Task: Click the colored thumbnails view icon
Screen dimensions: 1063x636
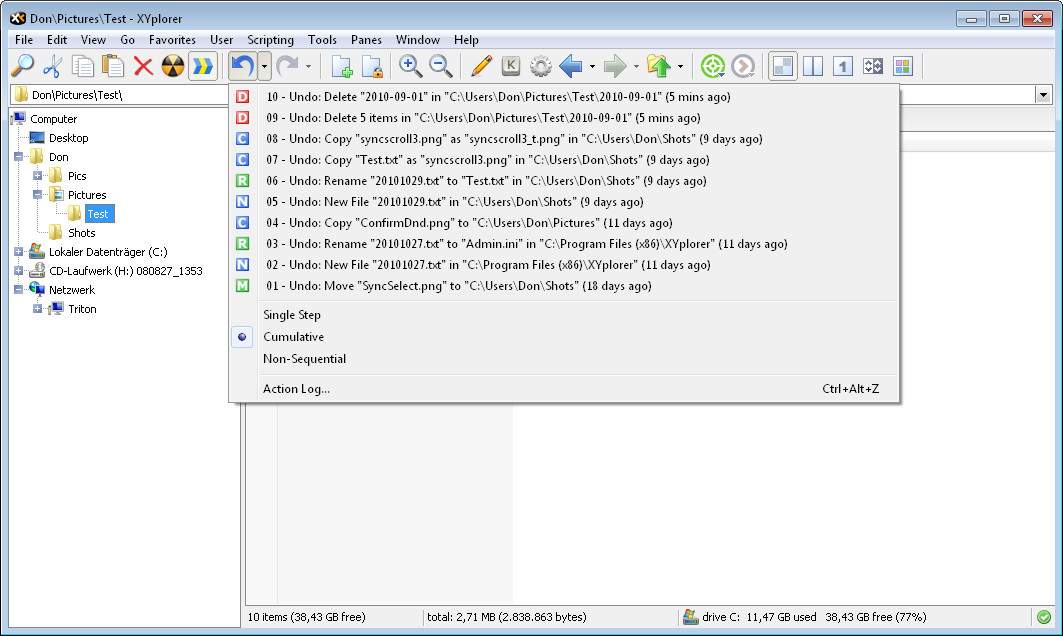Action: (902, 66)
